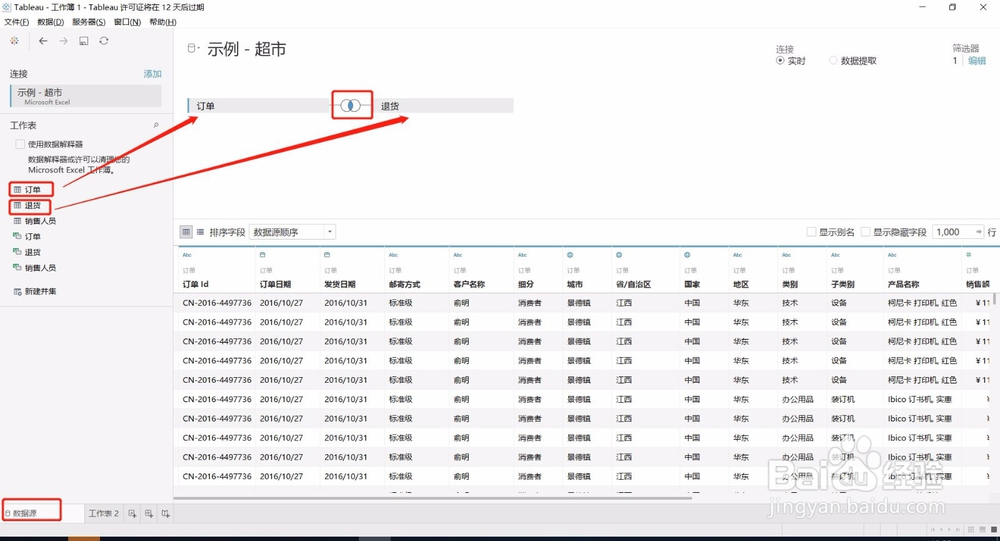Select the 订单 named range below 销售人员
The image size is (1000, 541).
[x=27, y=236]
